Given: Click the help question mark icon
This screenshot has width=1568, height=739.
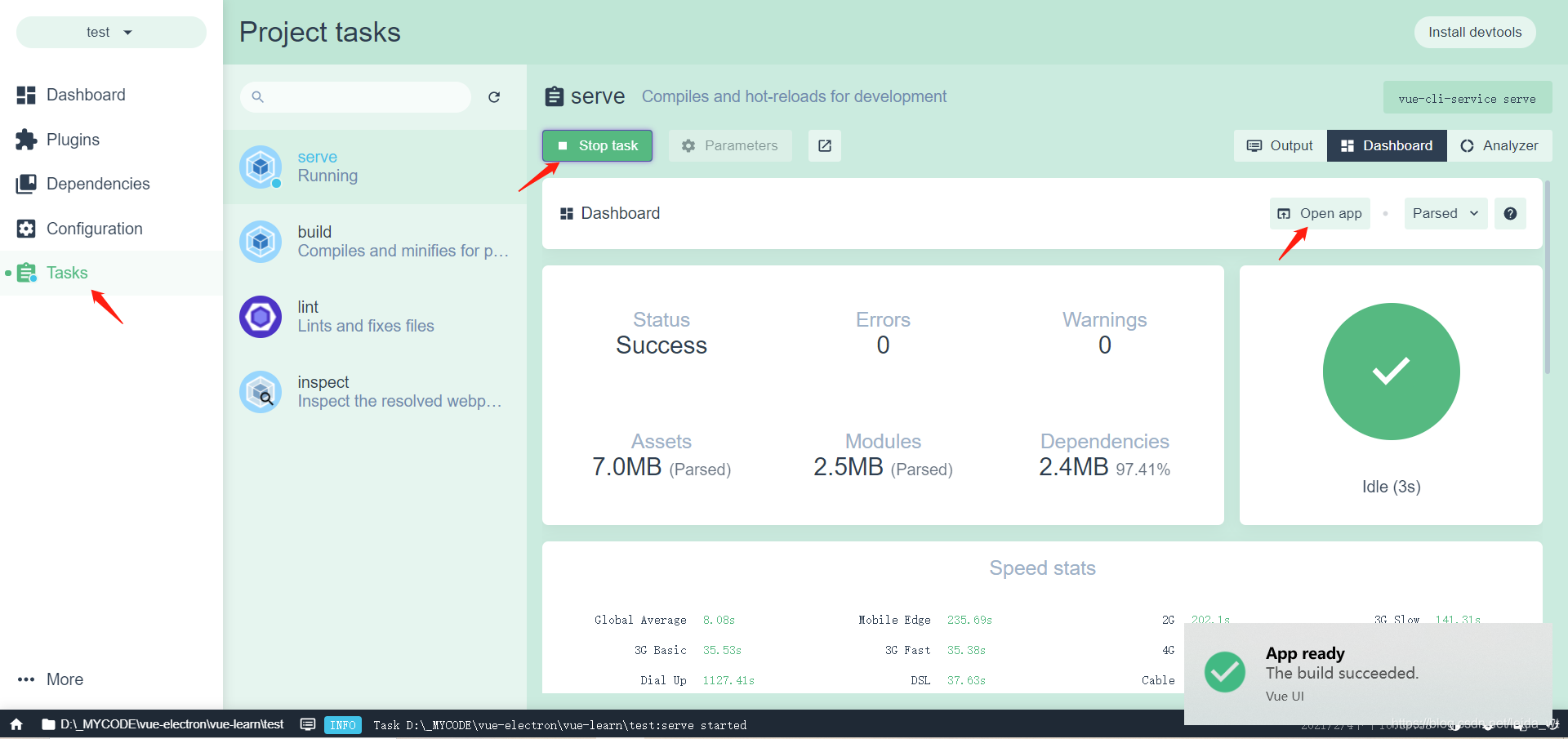Looking at the screenshot, I should (x=1510, y=213).
